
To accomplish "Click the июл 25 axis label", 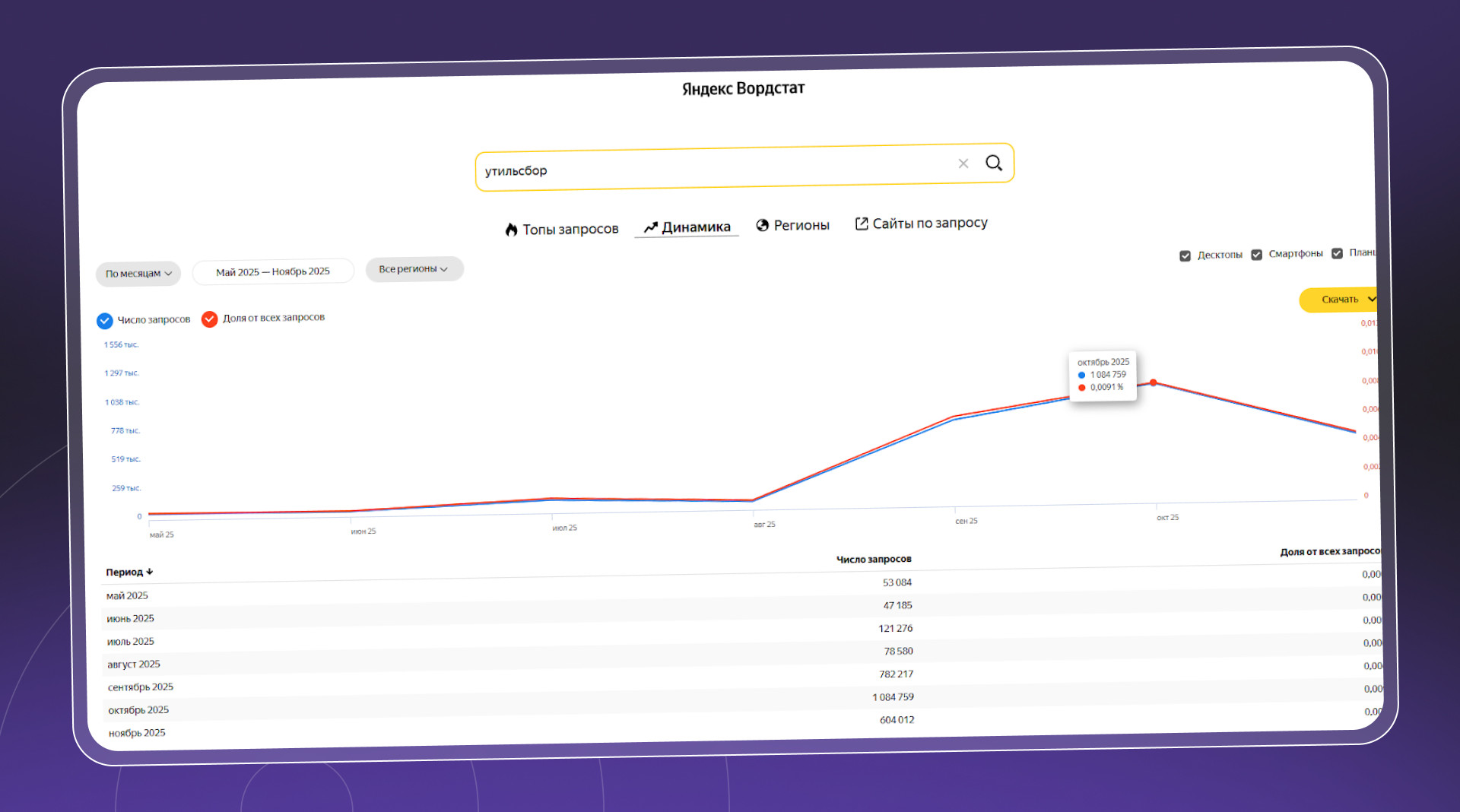I will click(565, 528).
